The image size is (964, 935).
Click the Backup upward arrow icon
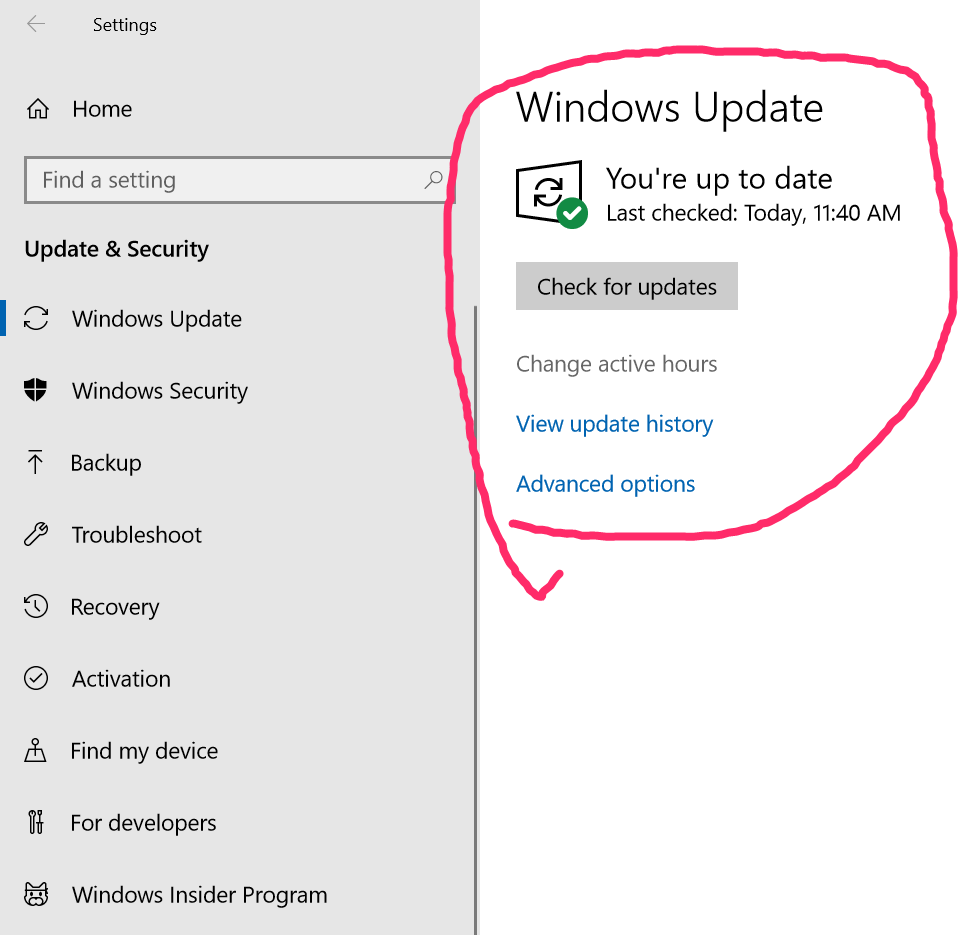[x=35, y=462]
